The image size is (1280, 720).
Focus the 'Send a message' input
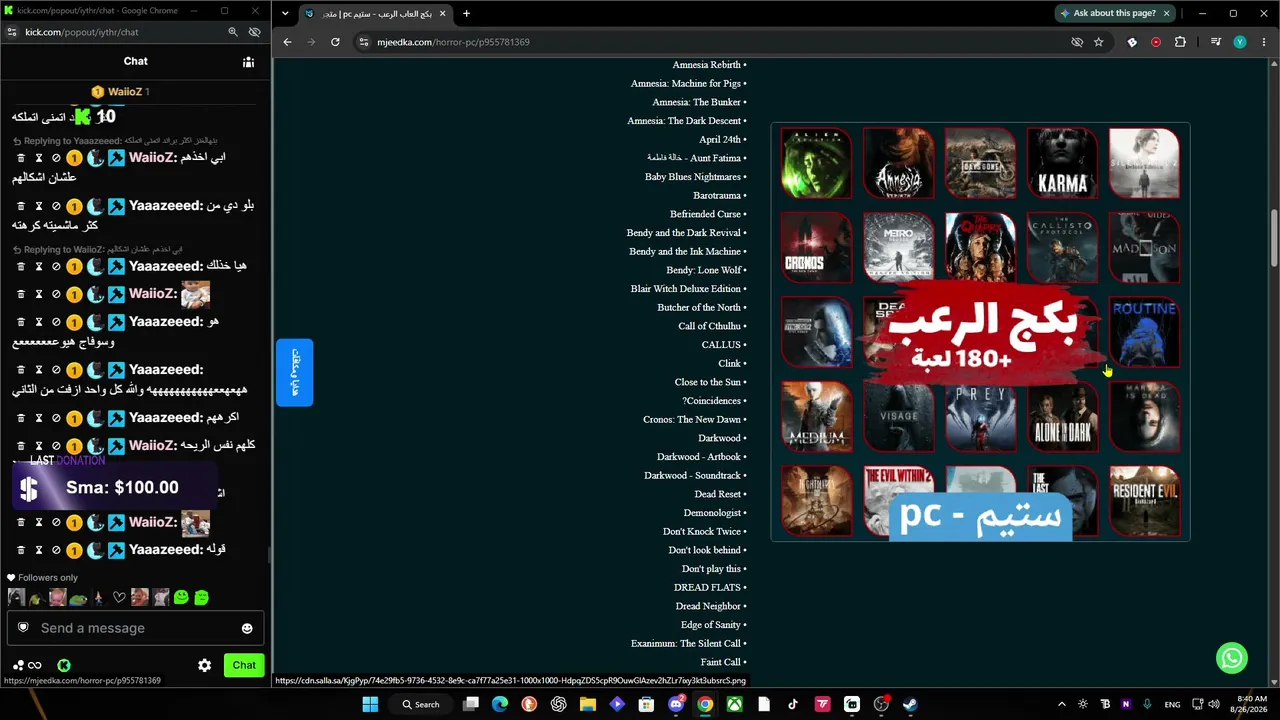click(x=135, y=628)
